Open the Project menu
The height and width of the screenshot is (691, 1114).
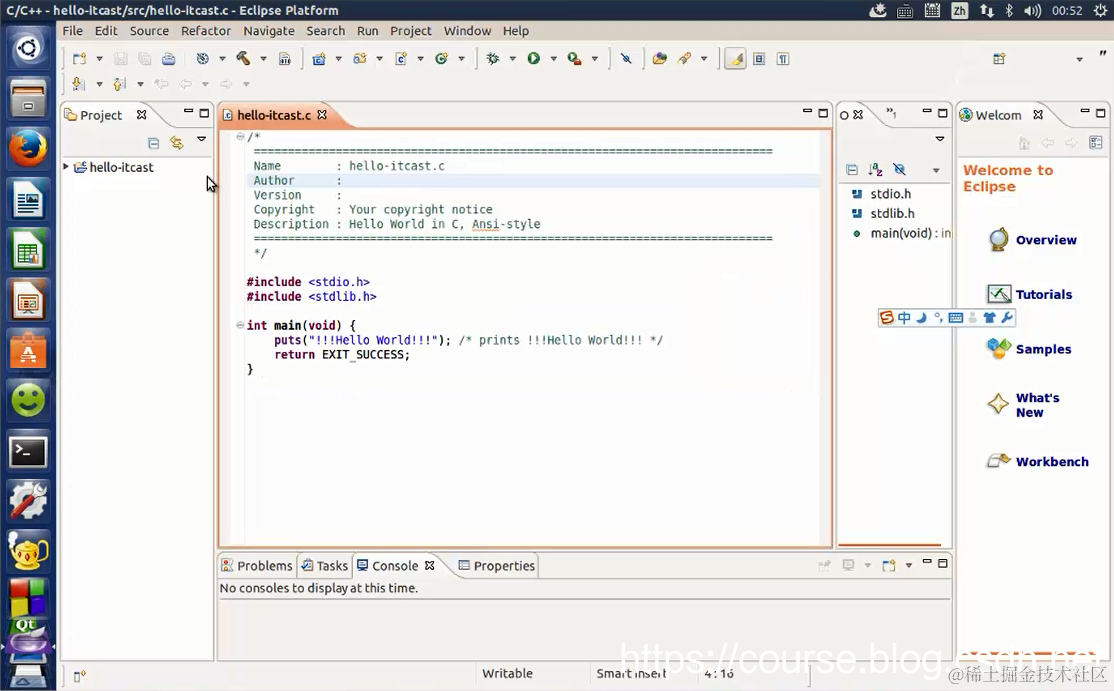pyautogui.click(x=411, y=31)
